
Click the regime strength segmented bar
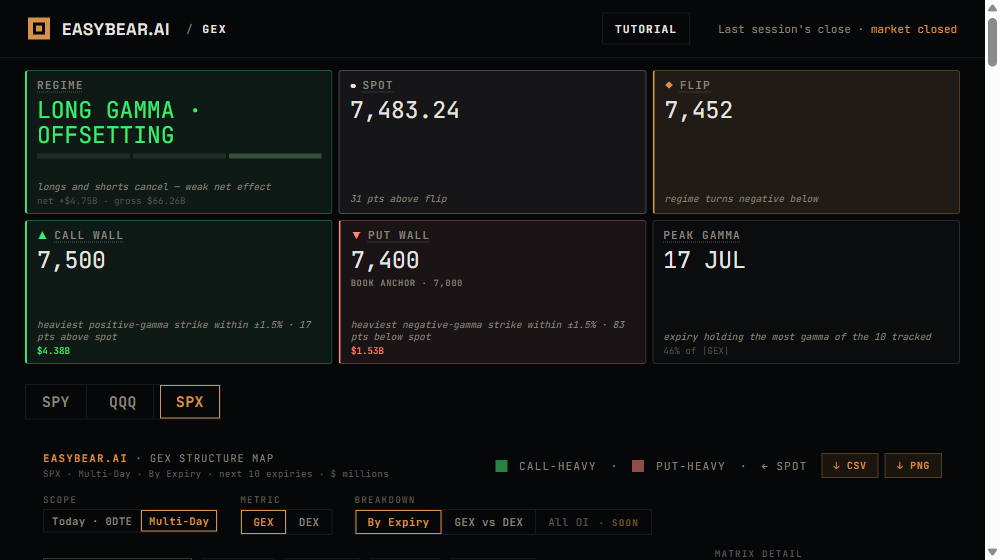pos(179,156)
